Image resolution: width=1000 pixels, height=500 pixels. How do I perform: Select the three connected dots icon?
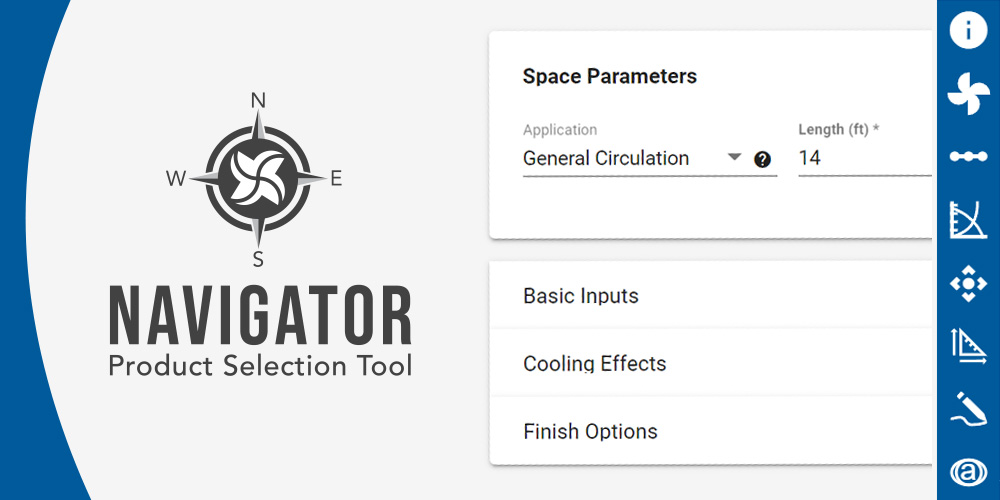[967, 156]
